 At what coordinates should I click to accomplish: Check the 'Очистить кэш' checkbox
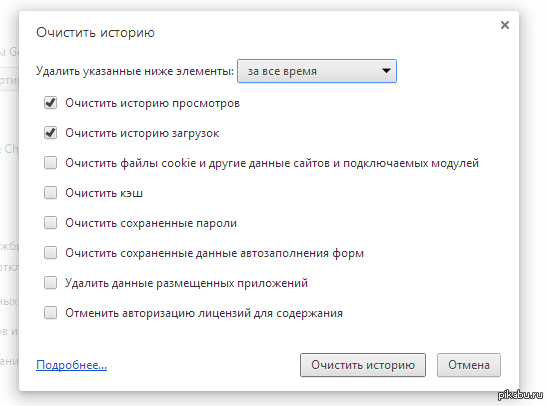pos(50,193)
